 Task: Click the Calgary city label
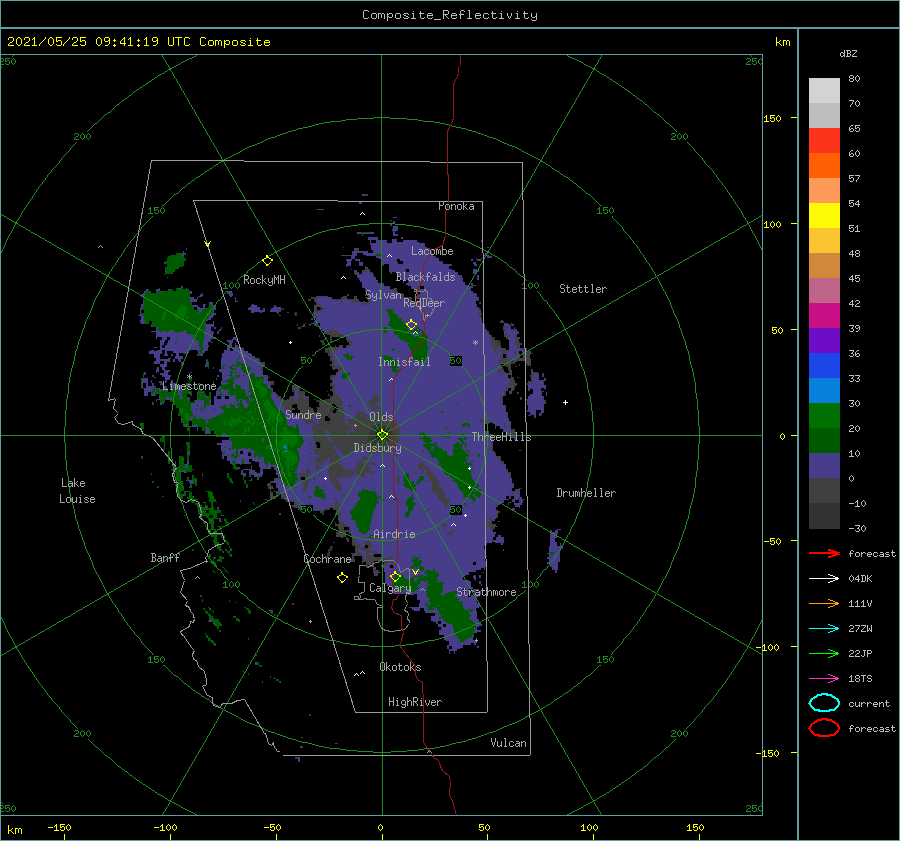click(x=390, y=588)
